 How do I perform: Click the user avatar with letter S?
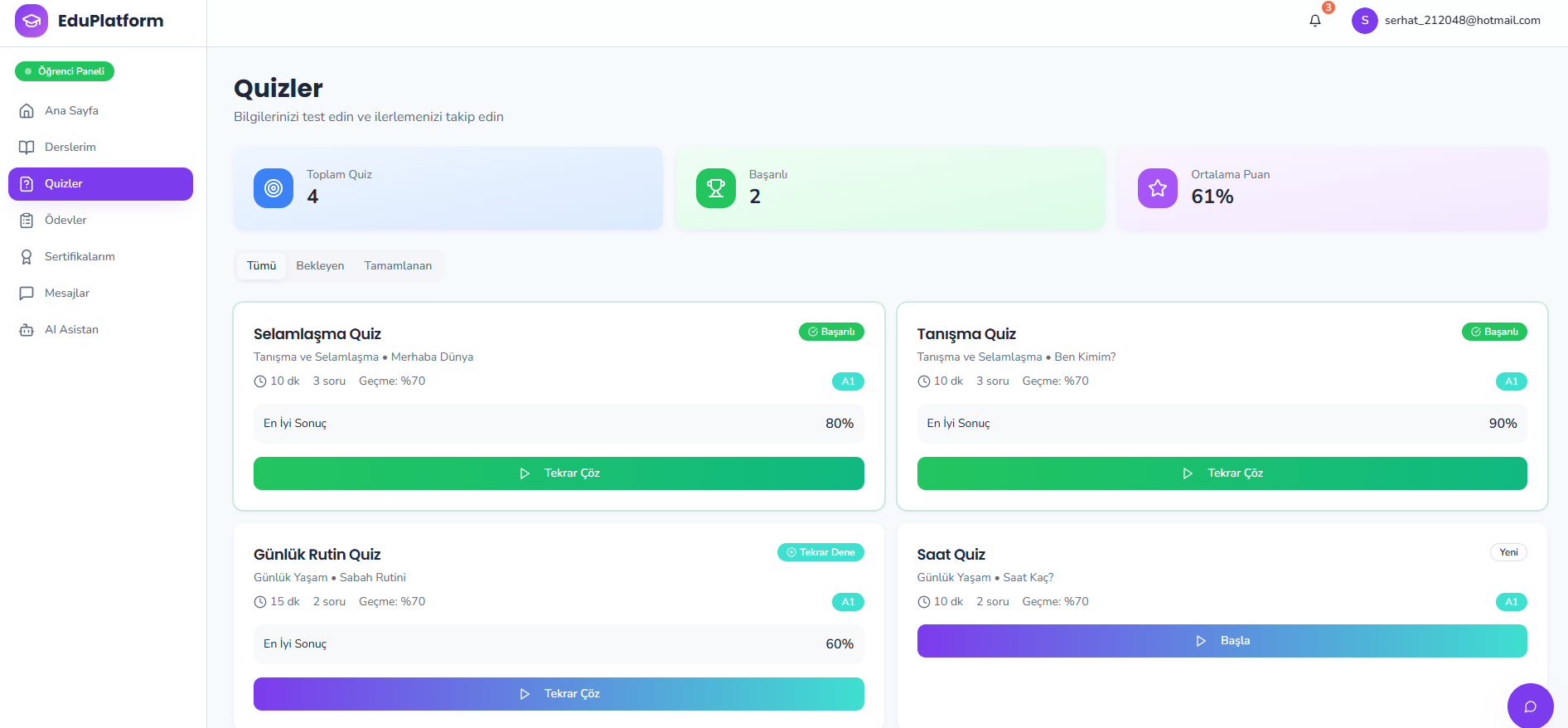[x=1364, y=21]
